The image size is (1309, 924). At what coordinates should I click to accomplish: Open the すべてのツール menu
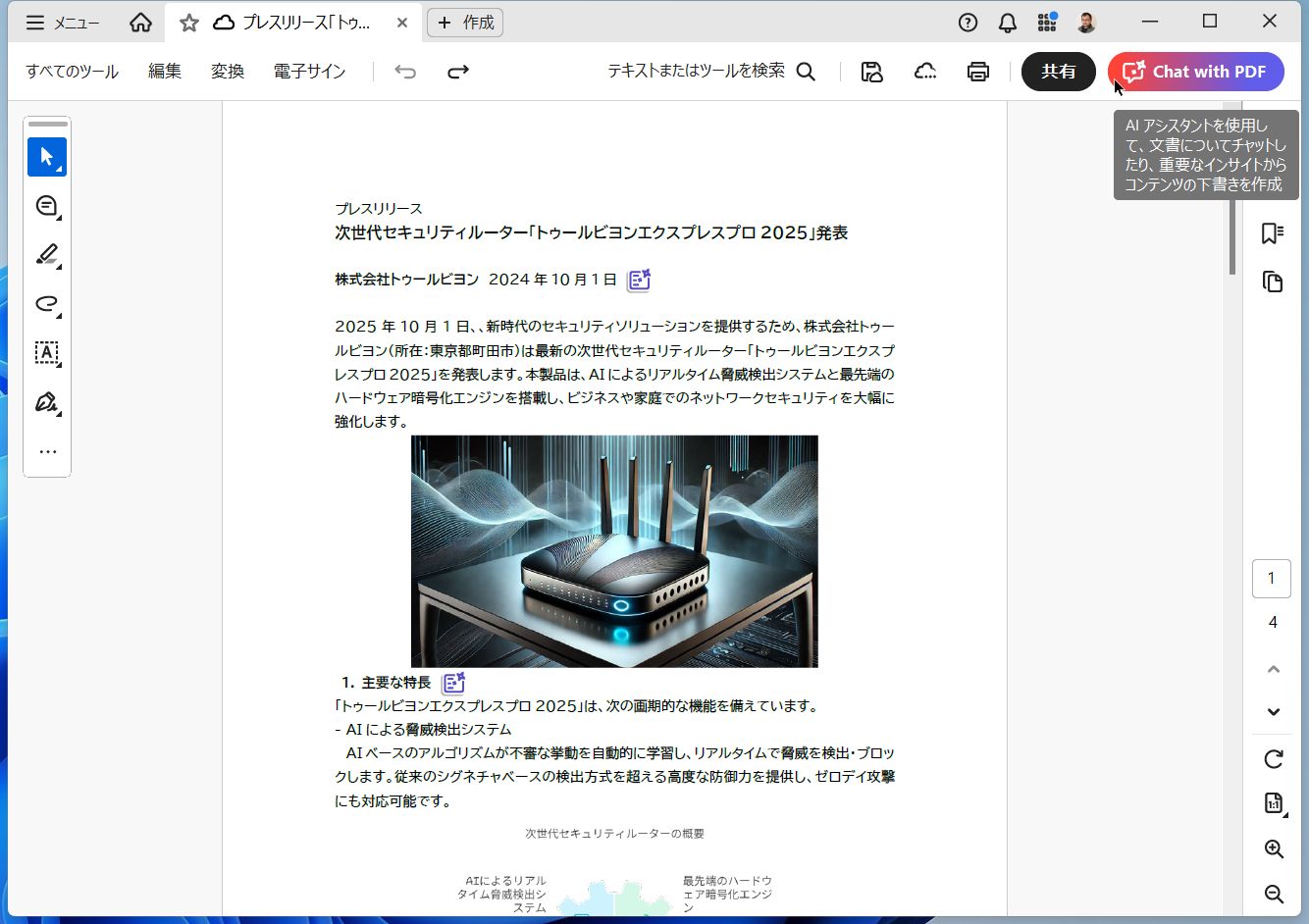point(72,72)
